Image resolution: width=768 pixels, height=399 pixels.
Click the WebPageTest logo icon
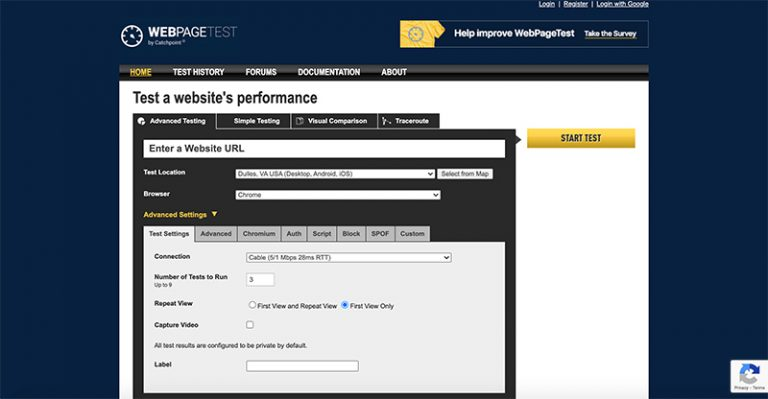[x=132, y=36]
